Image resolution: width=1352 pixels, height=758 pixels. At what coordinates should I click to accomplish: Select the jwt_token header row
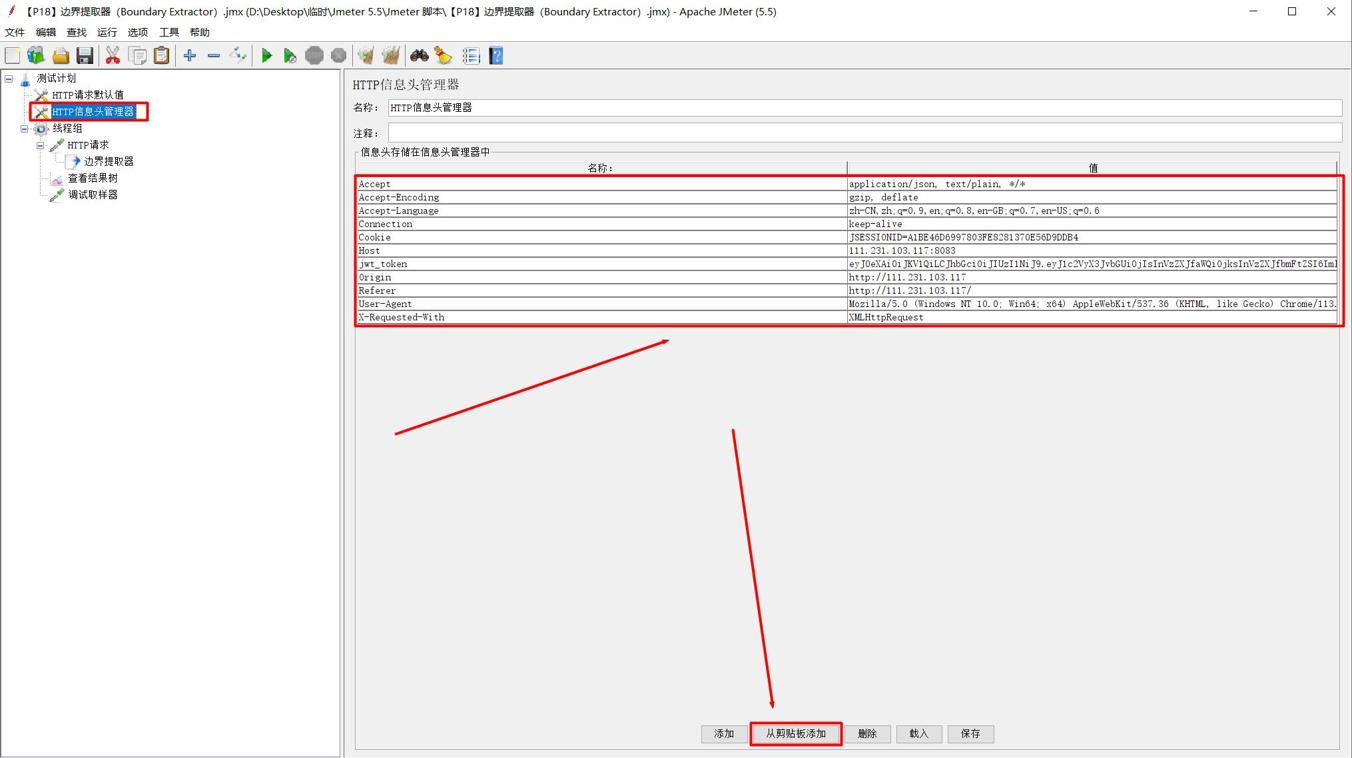600,264
